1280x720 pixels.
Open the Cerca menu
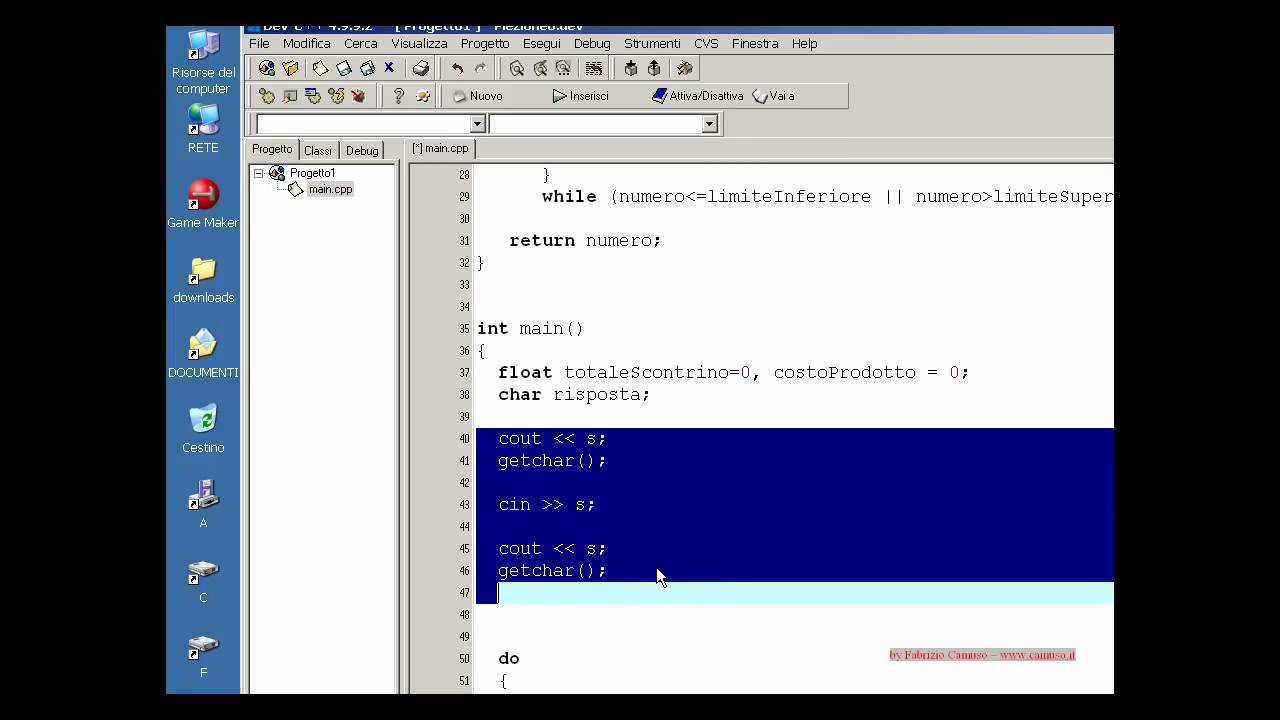tap(360, 43)
